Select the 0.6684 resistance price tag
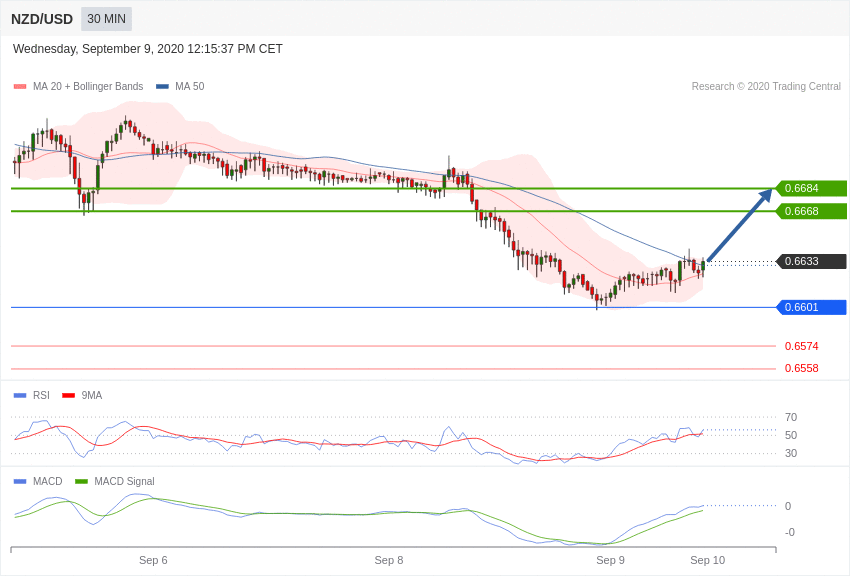The height and width of the screenshot is (576, 850). click(811, 188)
